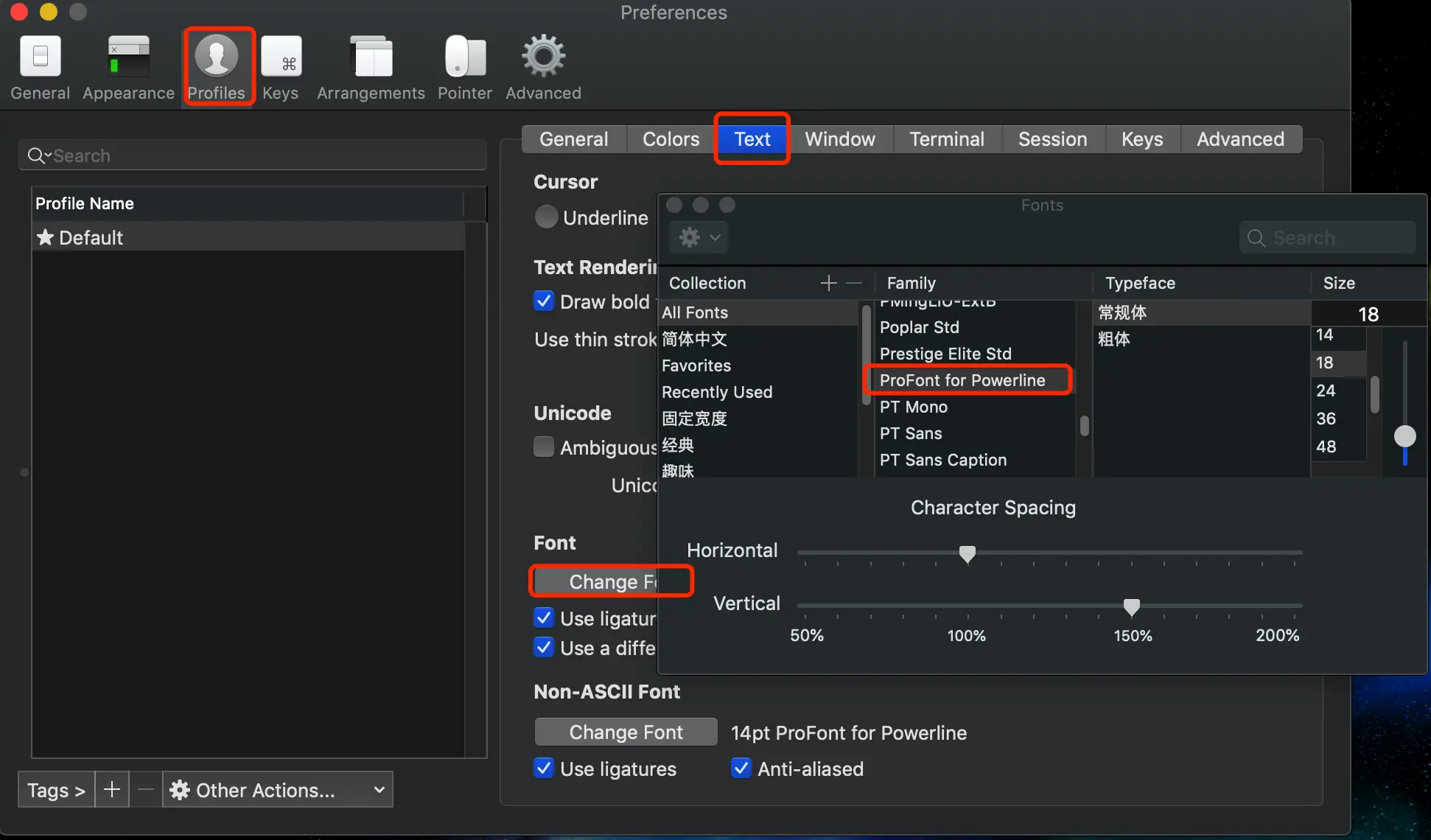
Task: Add new profile with plus button
Action: [x=112, y=790]
